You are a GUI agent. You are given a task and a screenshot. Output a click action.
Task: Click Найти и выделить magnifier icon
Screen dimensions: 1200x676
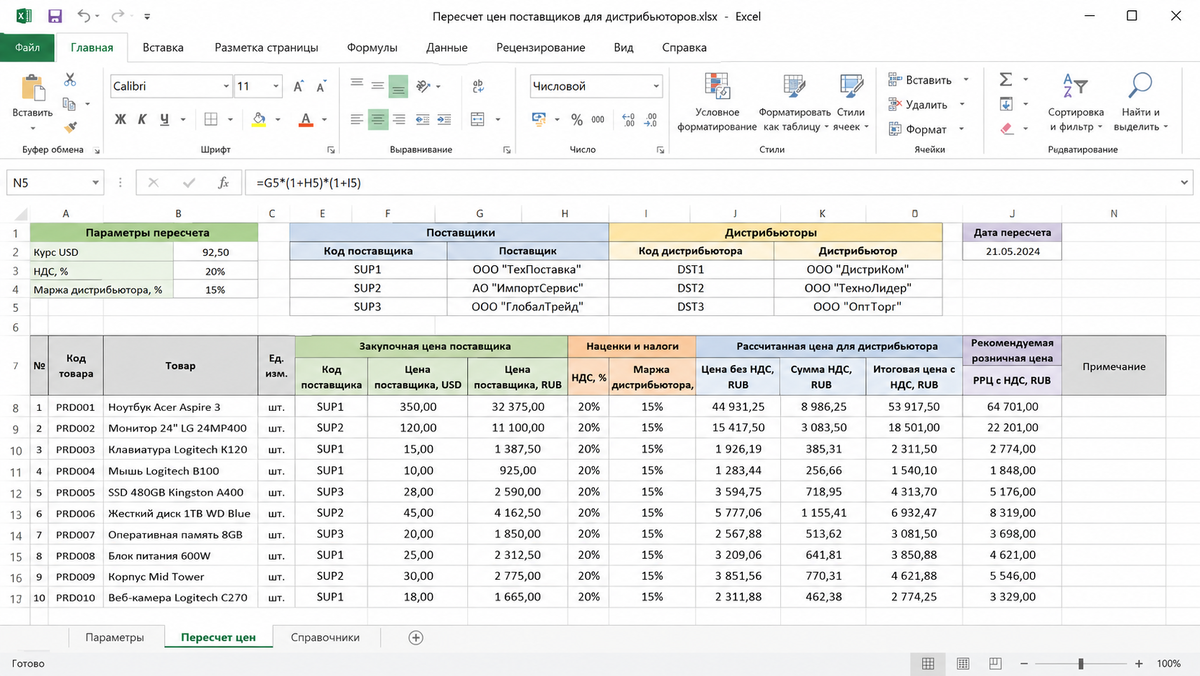[1139, 102]
